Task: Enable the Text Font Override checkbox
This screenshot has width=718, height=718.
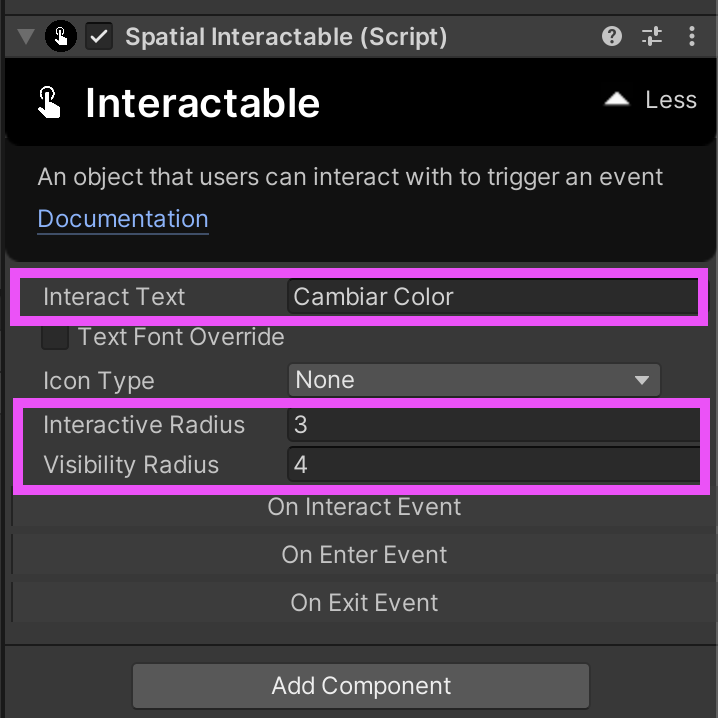Action: (x=55, y=337)
